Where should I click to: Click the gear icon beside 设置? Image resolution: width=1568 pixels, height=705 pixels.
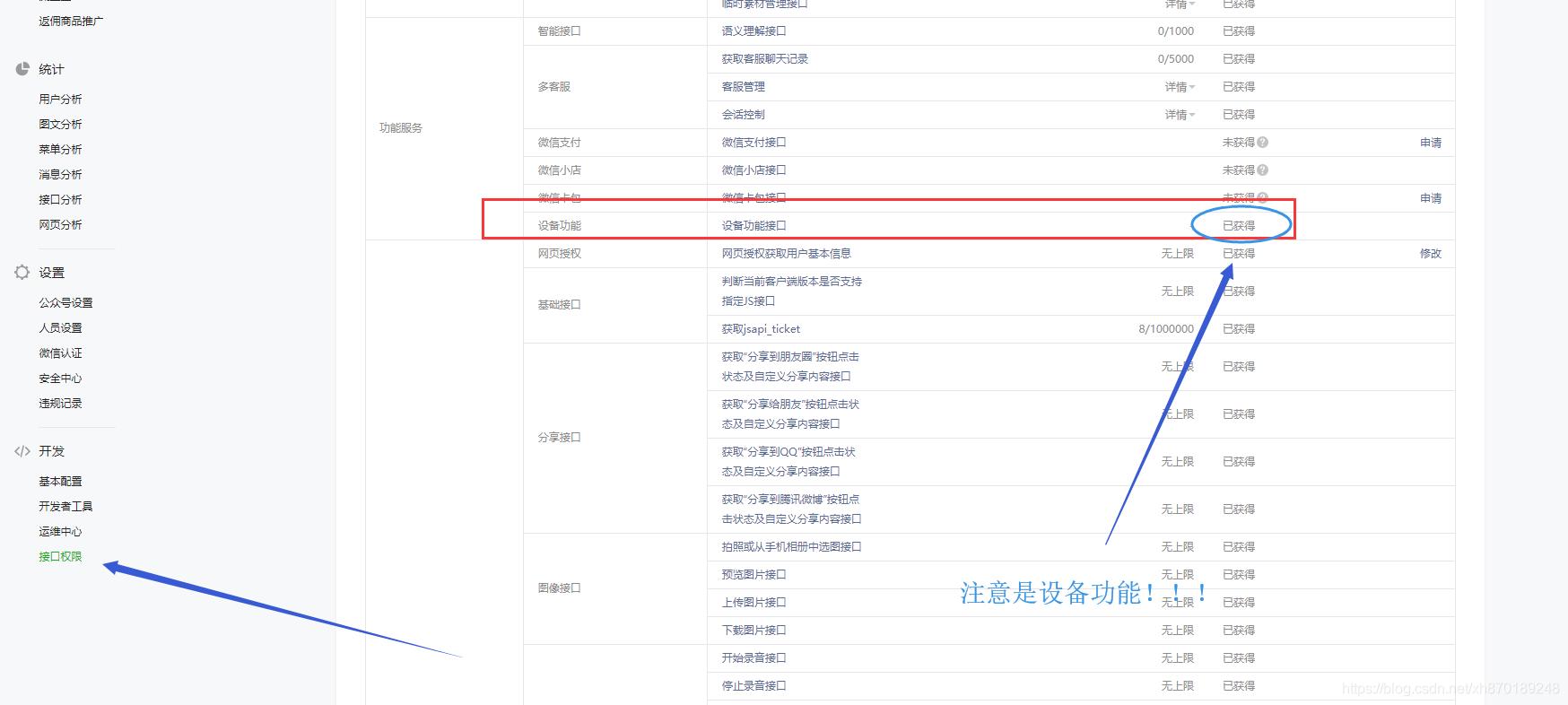click(x=22, y=272)
